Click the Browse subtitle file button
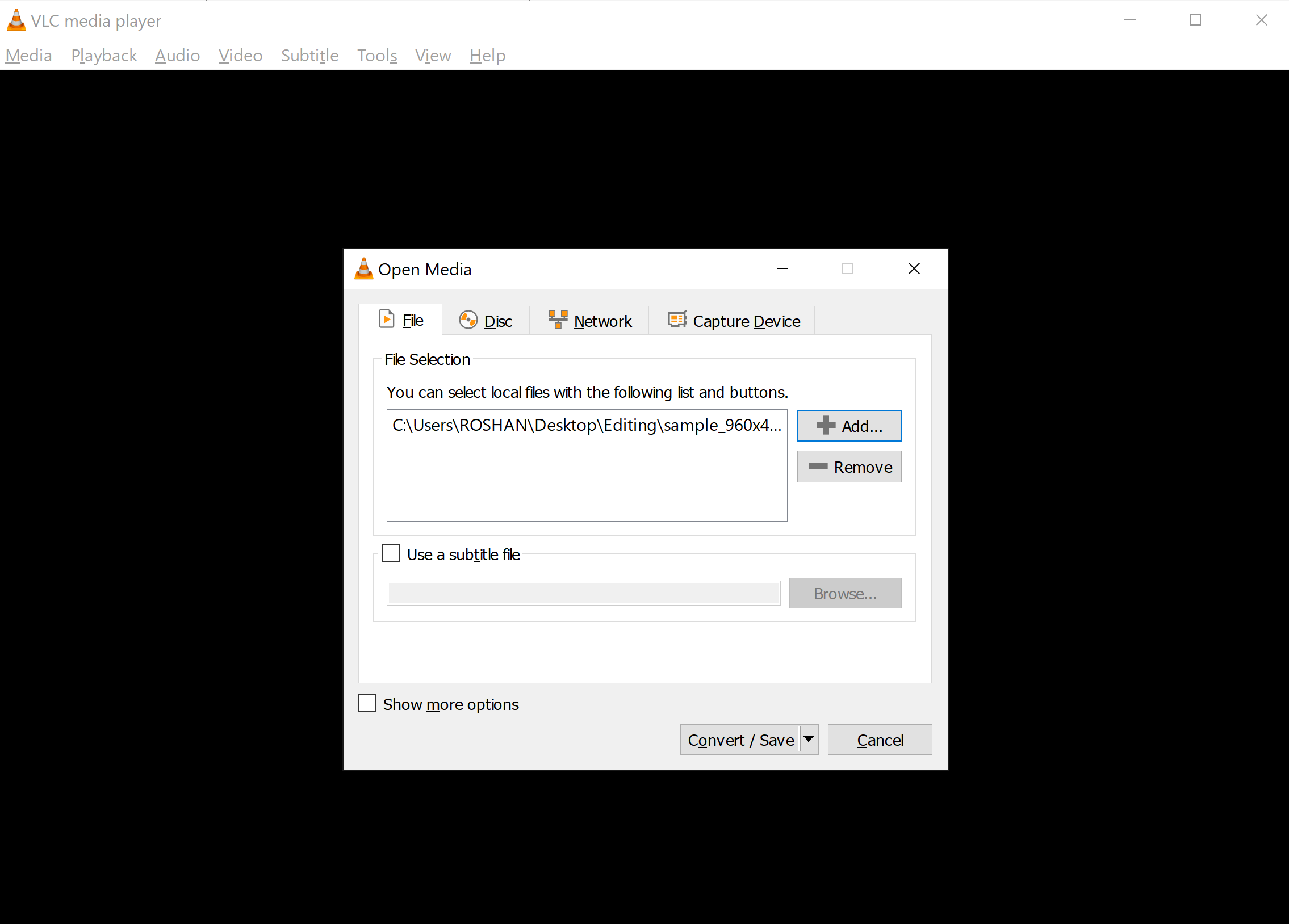The width and height of the screenshot is (1289, 924). [846, 593]
